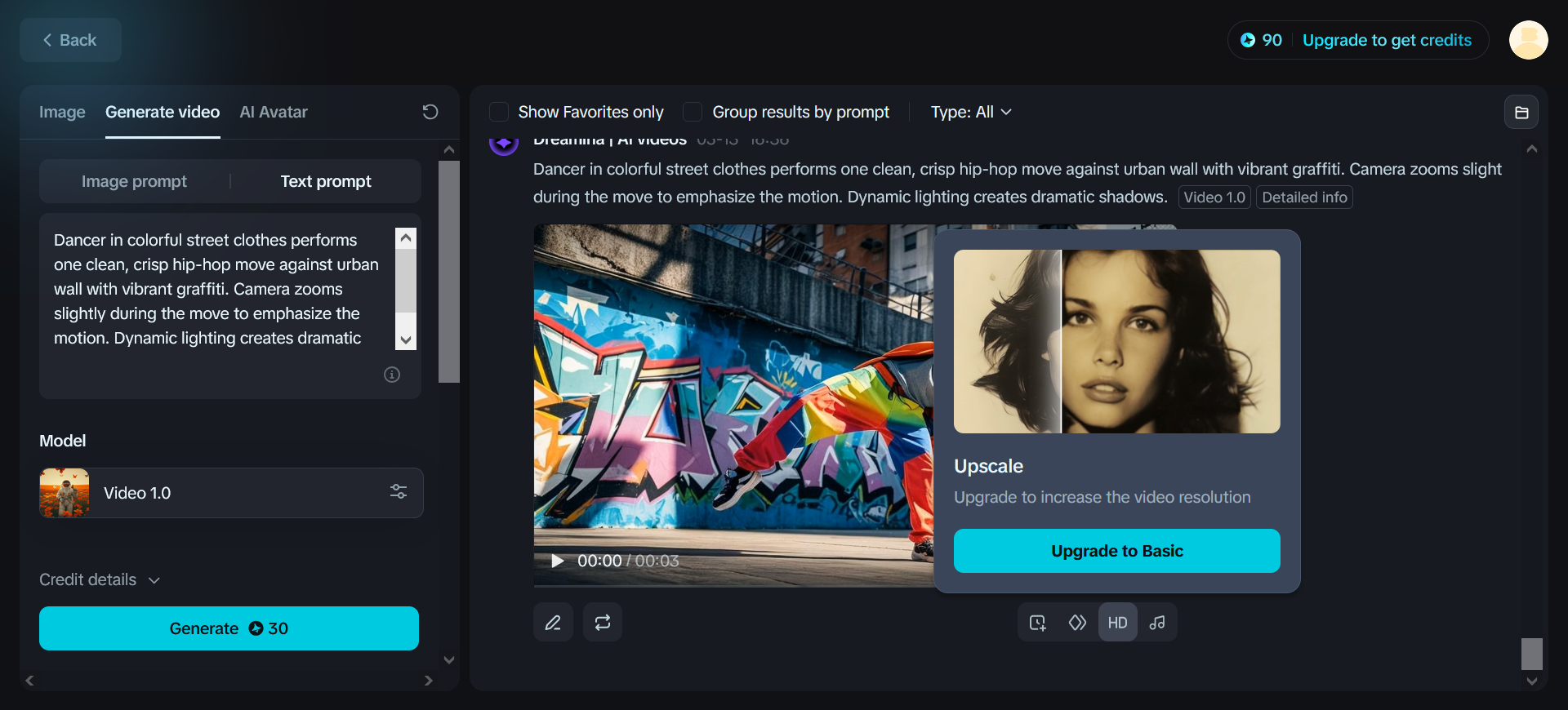This screenshot has width=1568, height=710.
Task: Click results area scrollbar thumb
Action: (x=1532, y=654)
